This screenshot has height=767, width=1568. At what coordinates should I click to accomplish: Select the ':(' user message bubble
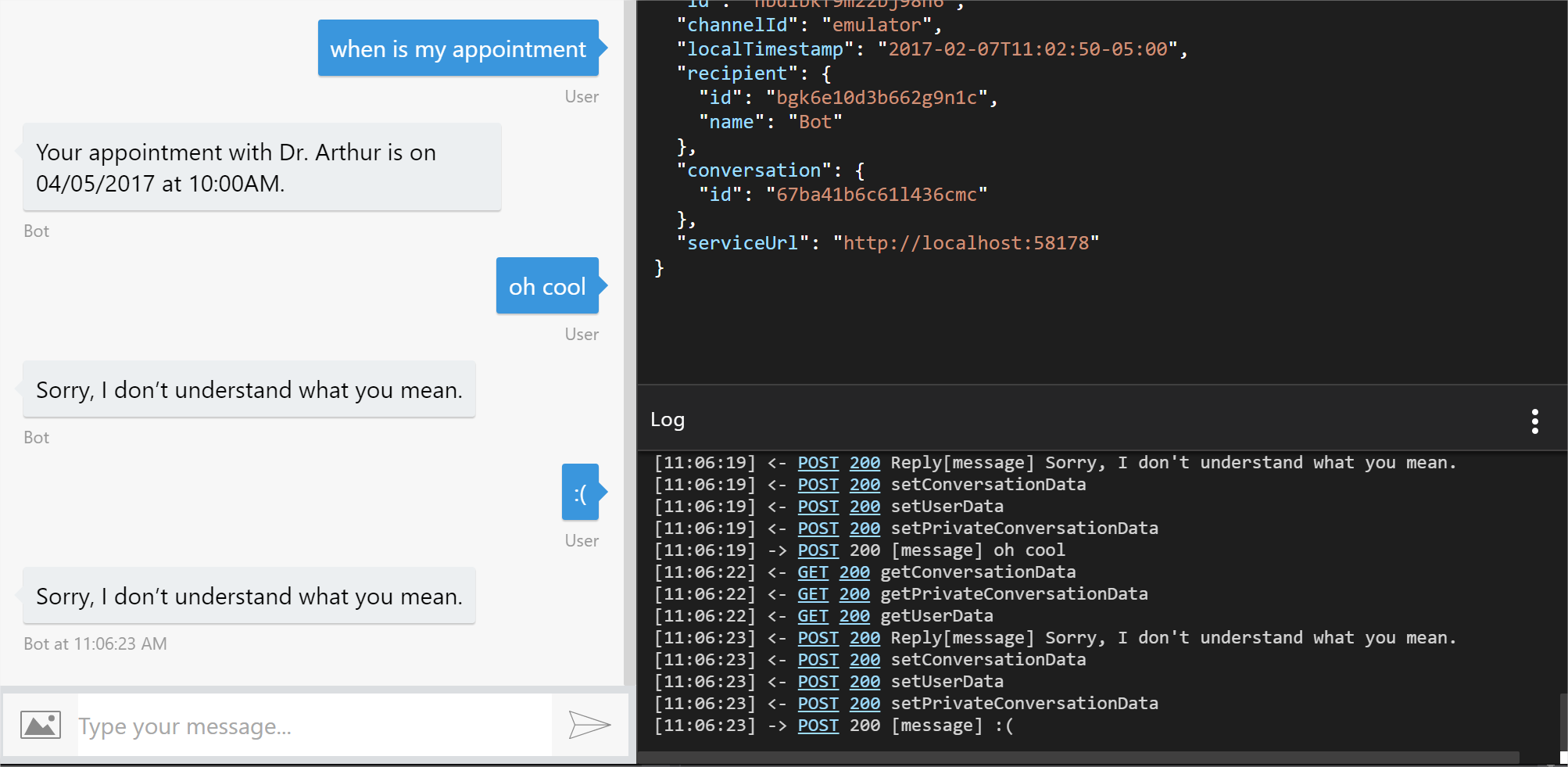[x=580, y=493]
